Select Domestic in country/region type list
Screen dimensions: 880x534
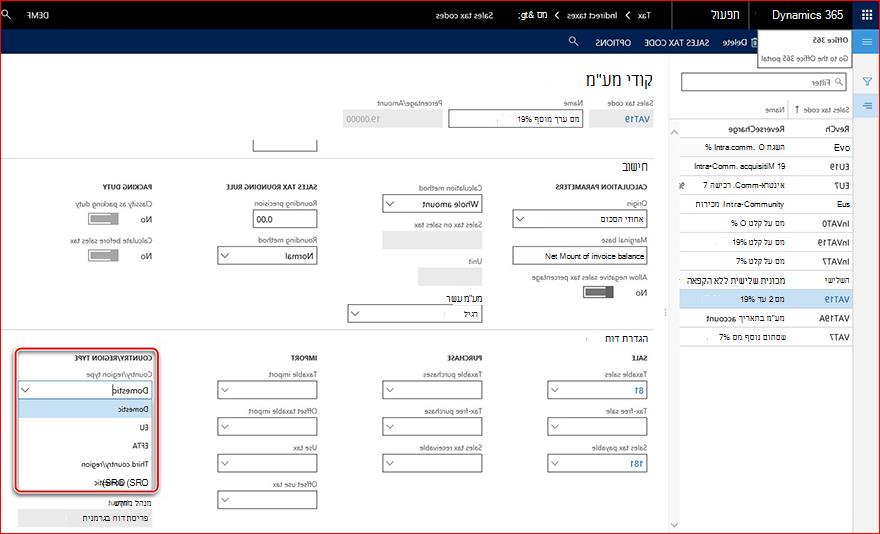pos(85,409)
